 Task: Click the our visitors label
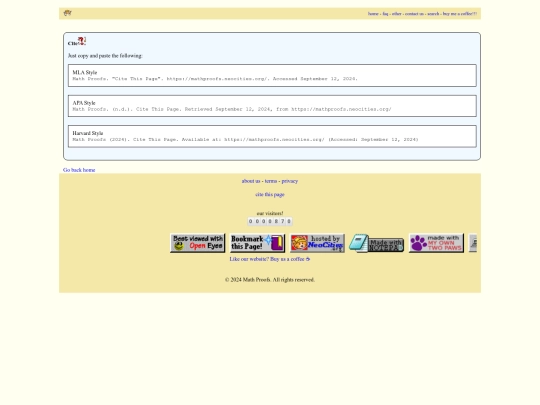pos(270,213)
